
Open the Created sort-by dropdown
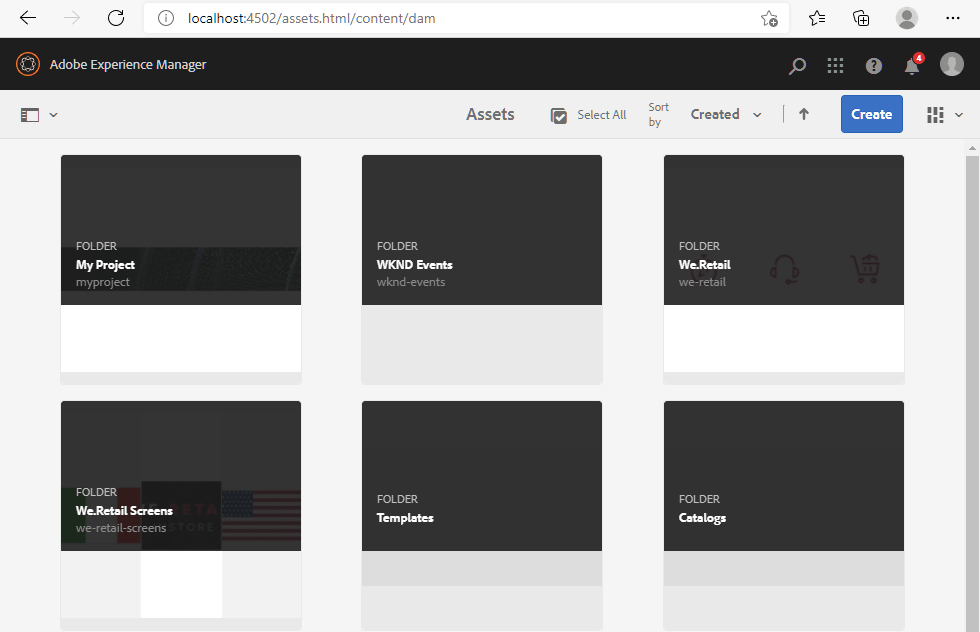726,114
